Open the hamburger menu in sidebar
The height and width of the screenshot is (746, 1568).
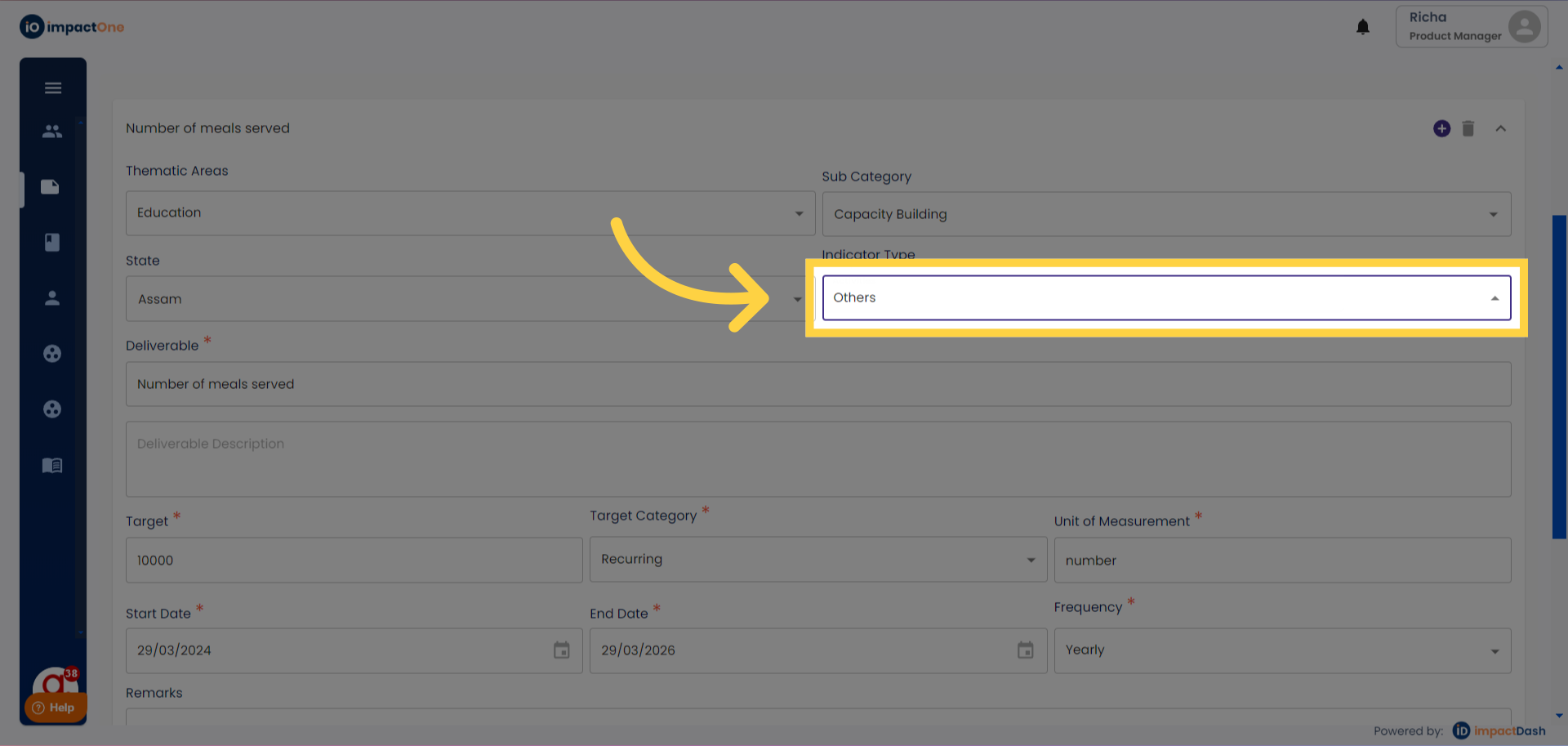[53, 88]
